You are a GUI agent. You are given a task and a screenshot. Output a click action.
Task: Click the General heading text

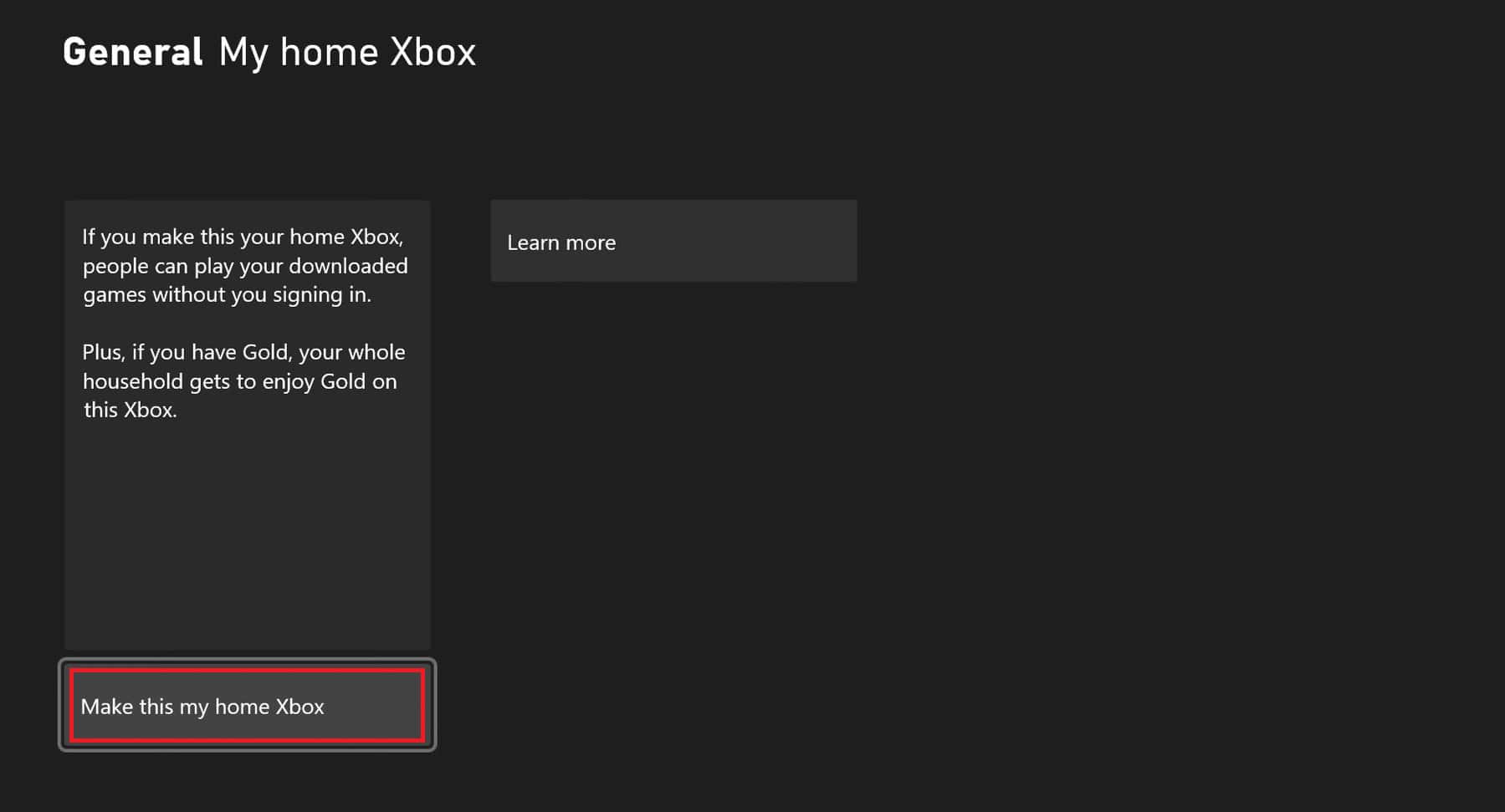pyautogui.click(x=133, y=52)
